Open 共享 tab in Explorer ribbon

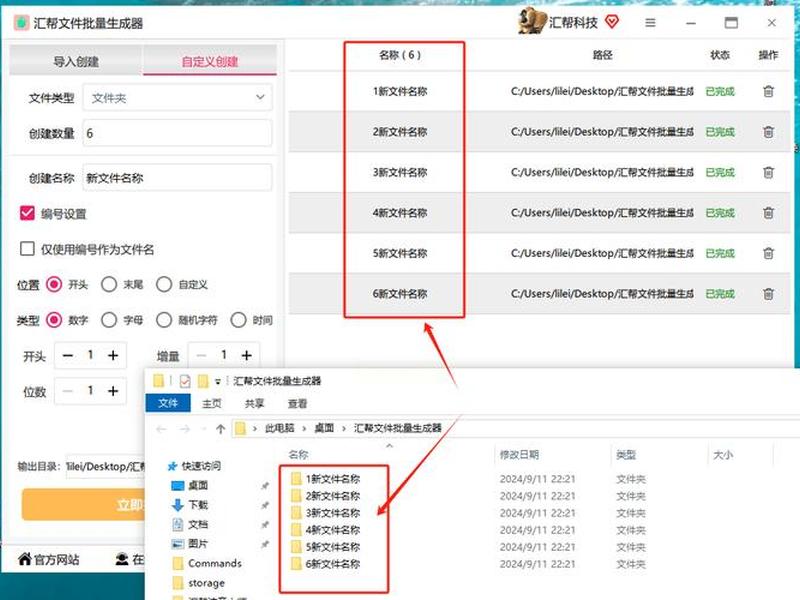tap(254, 404)
